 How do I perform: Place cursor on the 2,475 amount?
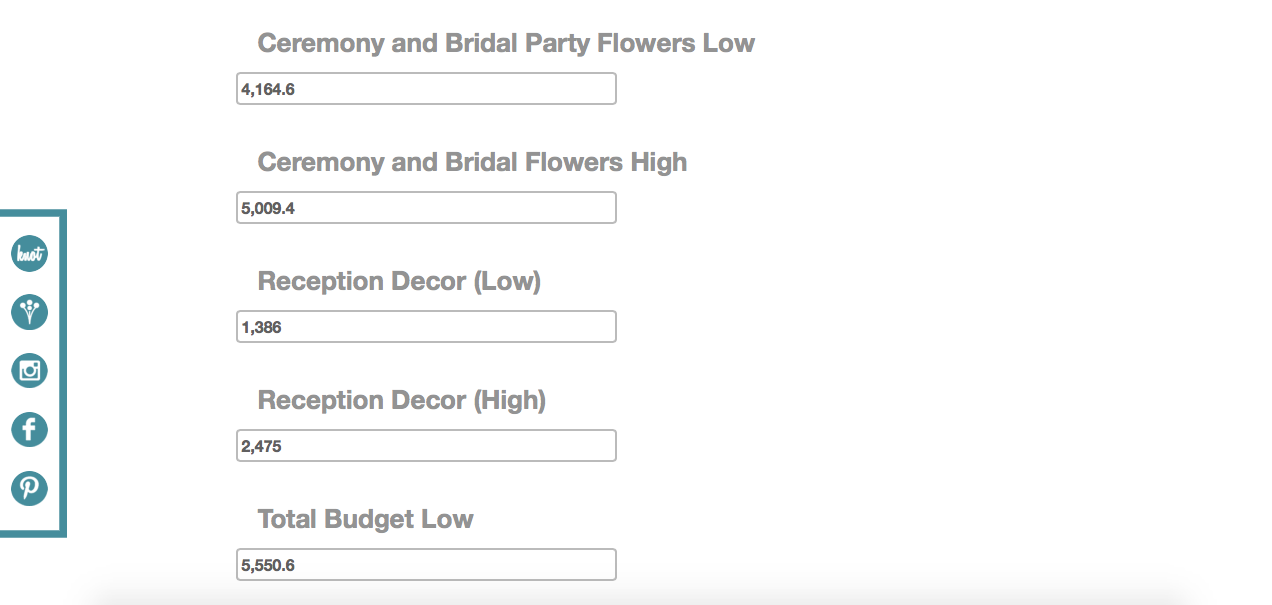pyautogui.click(x=261, y=446)
